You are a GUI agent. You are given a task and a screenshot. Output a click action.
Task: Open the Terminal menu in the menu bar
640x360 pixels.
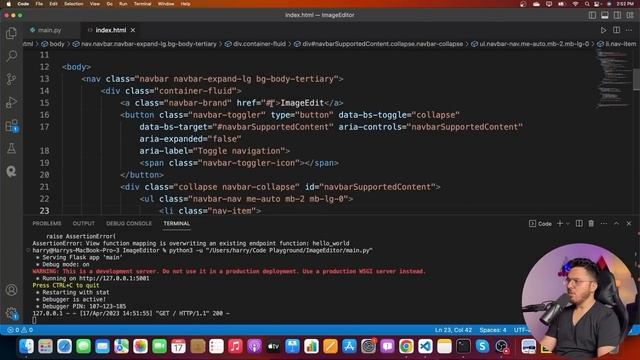142,4
